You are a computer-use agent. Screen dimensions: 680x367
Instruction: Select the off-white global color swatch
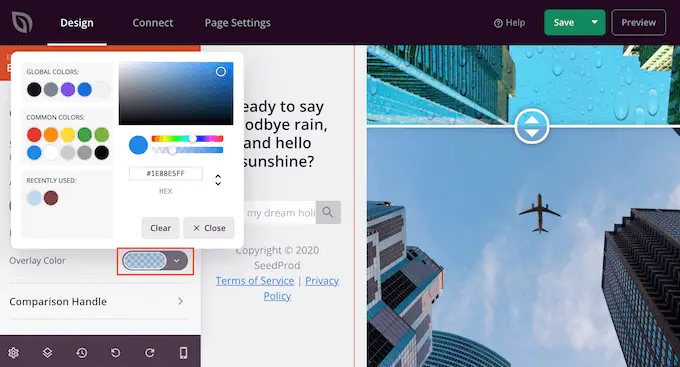(x=101, y=89)
